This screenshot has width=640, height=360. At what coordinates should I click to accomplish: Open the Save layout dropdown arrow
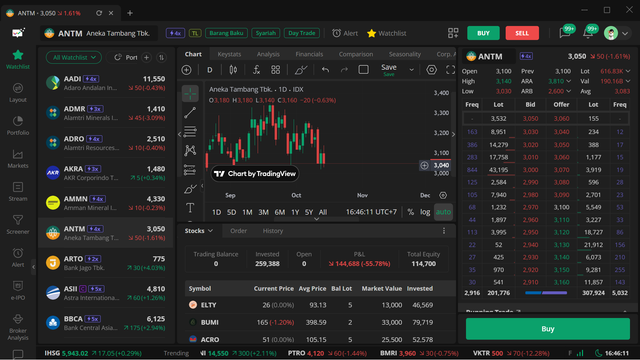(x=411, y=70)
